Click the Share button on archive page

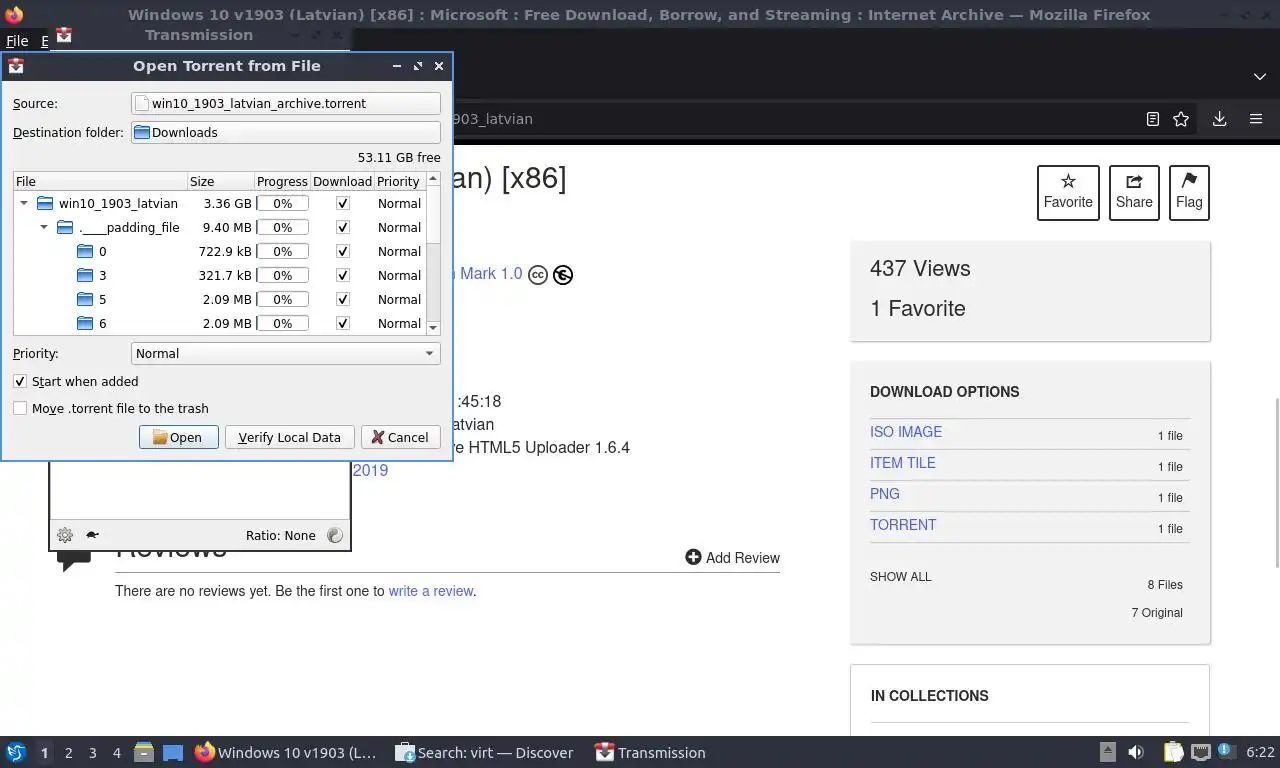tap(1134, 192)
